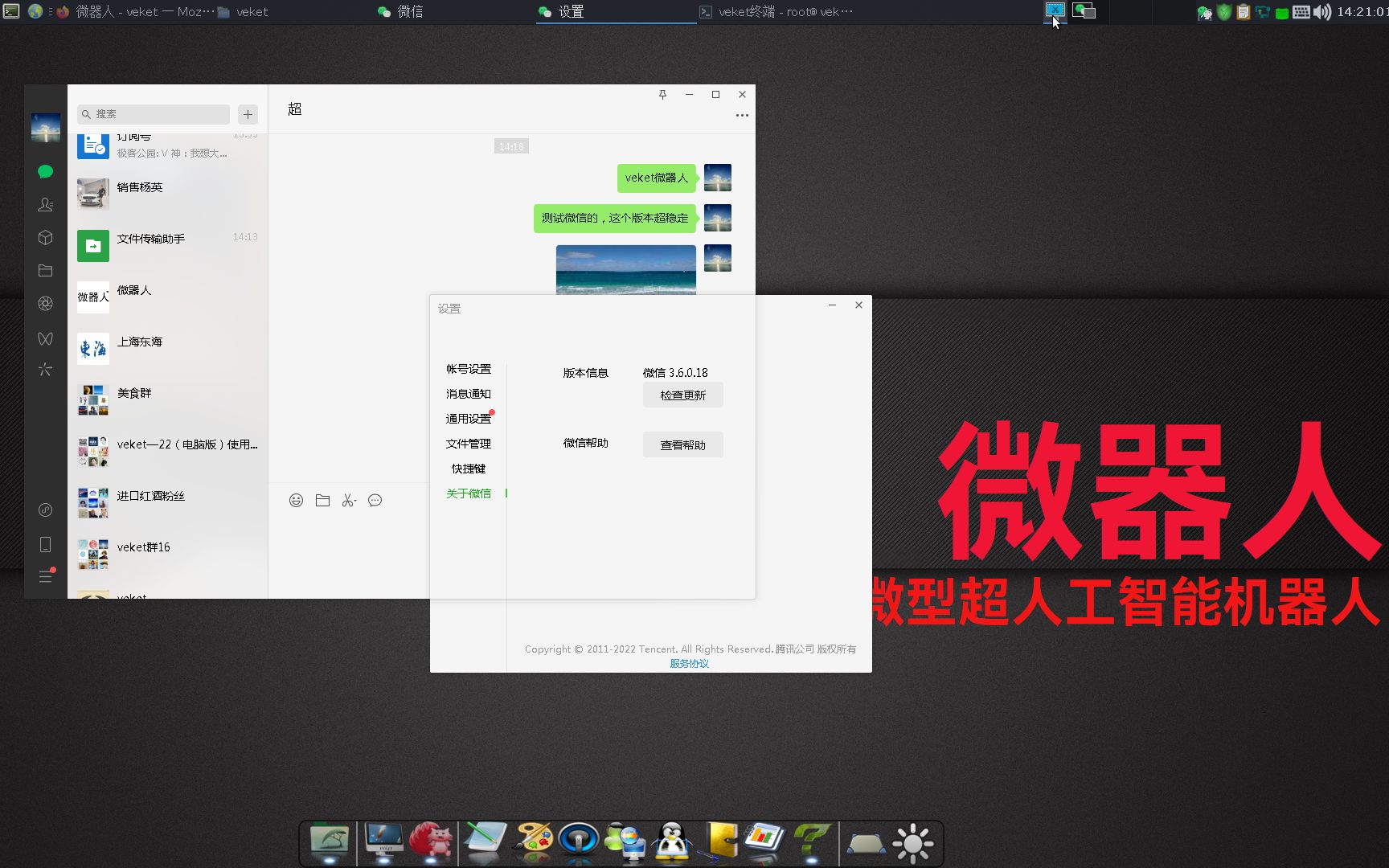Click the WeChat search field
The image size is (1389, 868).
pos(154,114)
